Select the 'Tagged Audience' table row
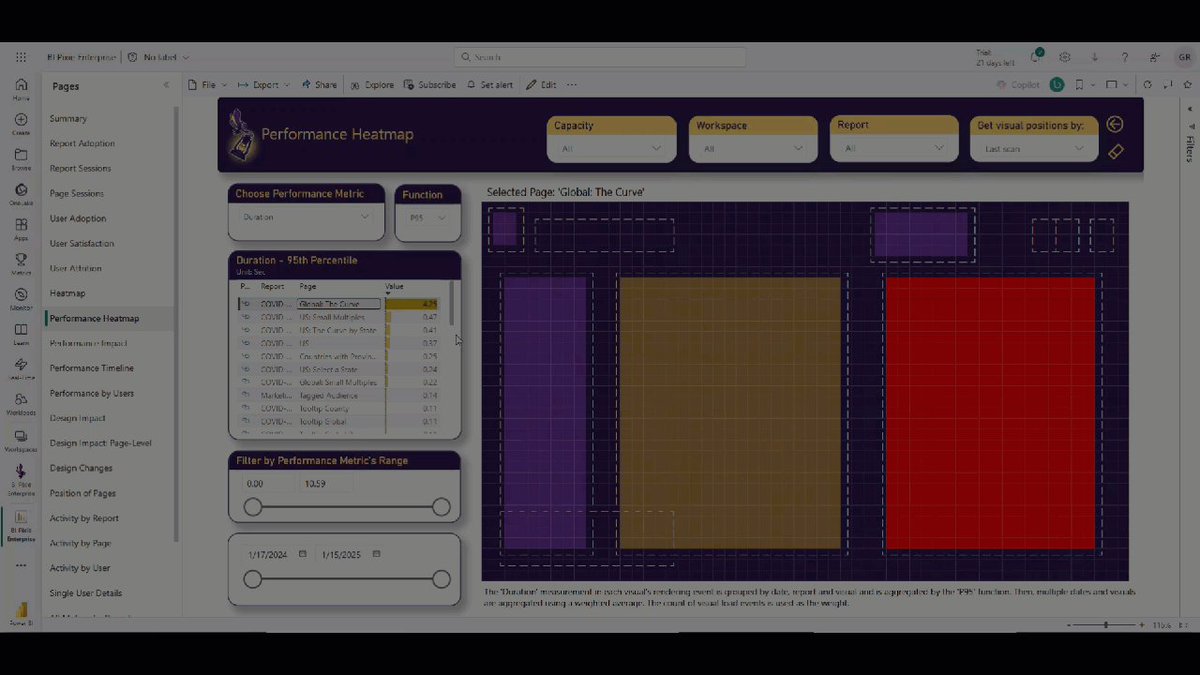Screen dimensions: 1200x675 (338, 395)
